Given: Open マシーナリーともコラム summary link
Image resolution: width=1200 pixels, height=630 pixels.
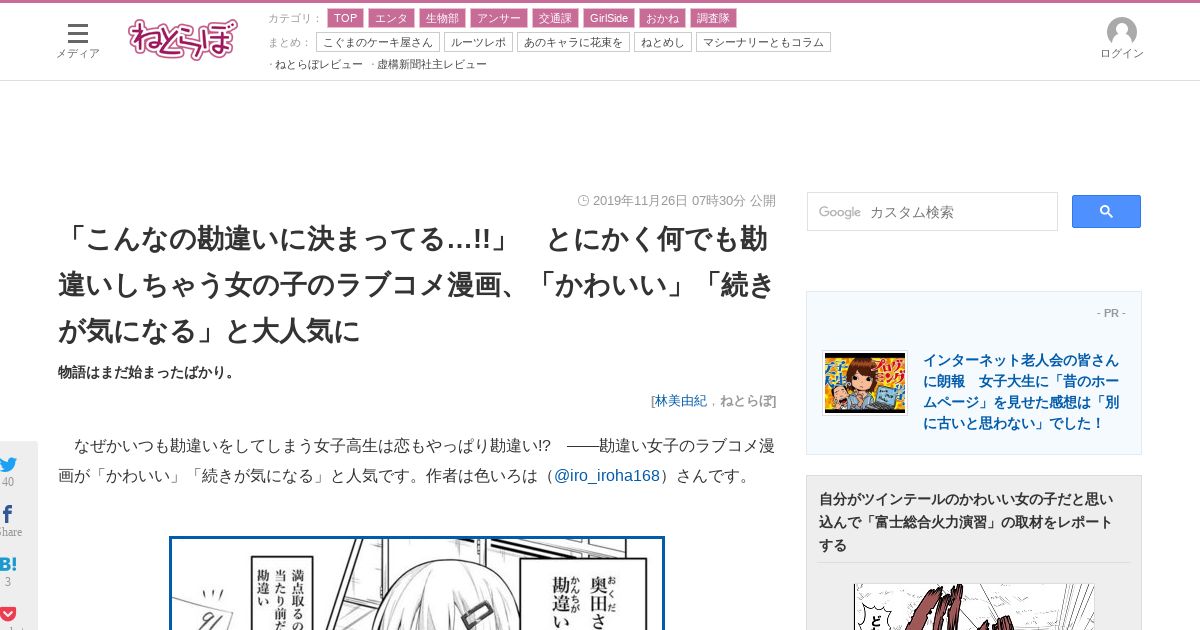Looking at the screenshot, I should click(x=763, y=42).
